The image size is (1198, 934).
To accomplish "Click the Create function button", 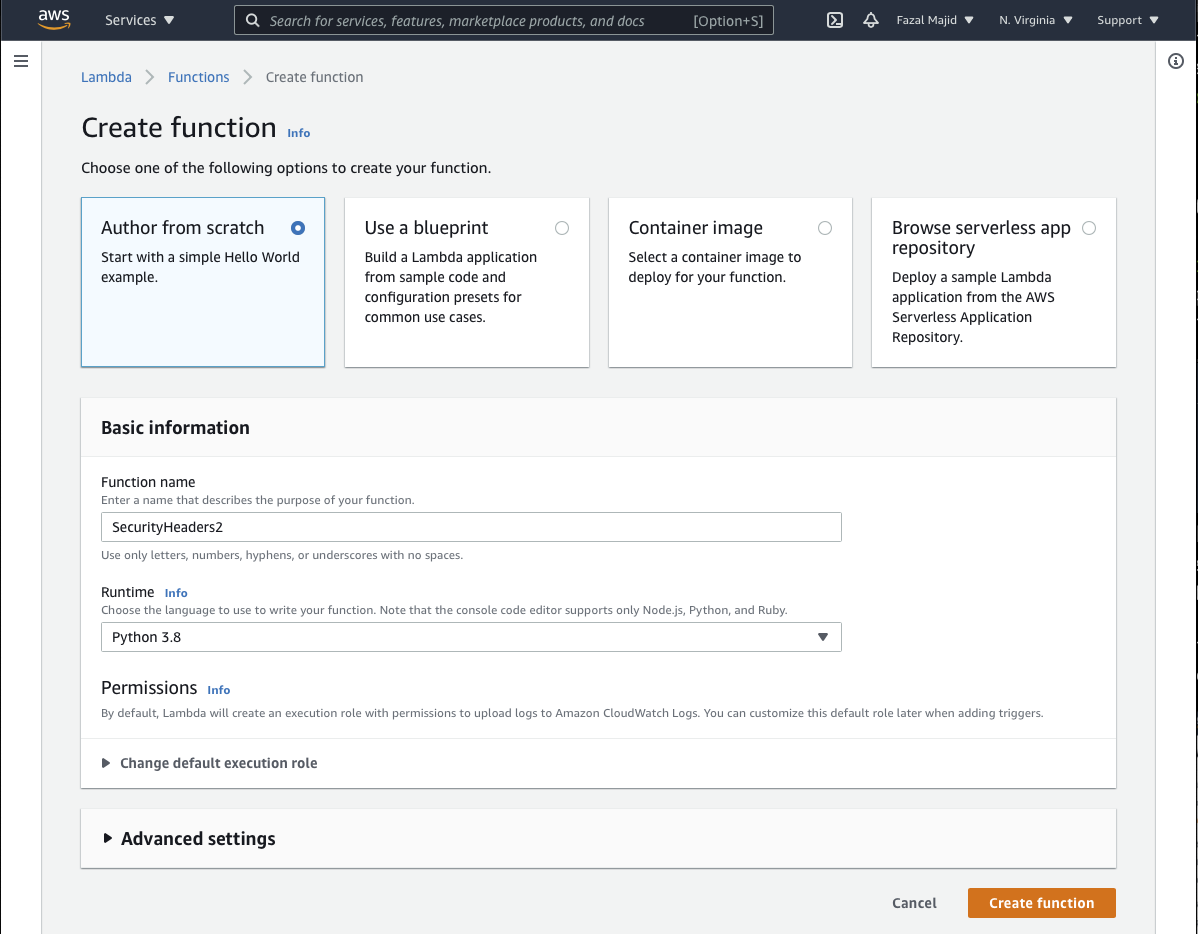I will pyautogui.click(x=1041, y=903).
